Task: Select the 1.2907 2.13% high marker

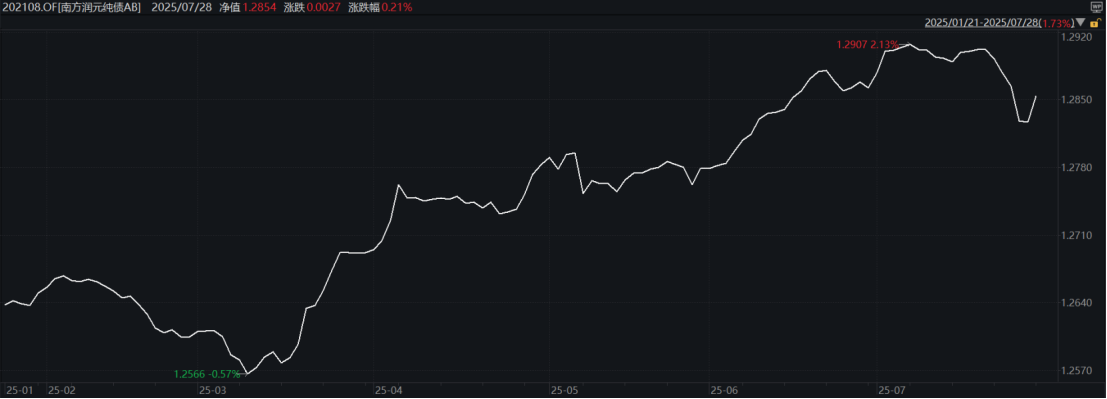Action: click(867, 44)
